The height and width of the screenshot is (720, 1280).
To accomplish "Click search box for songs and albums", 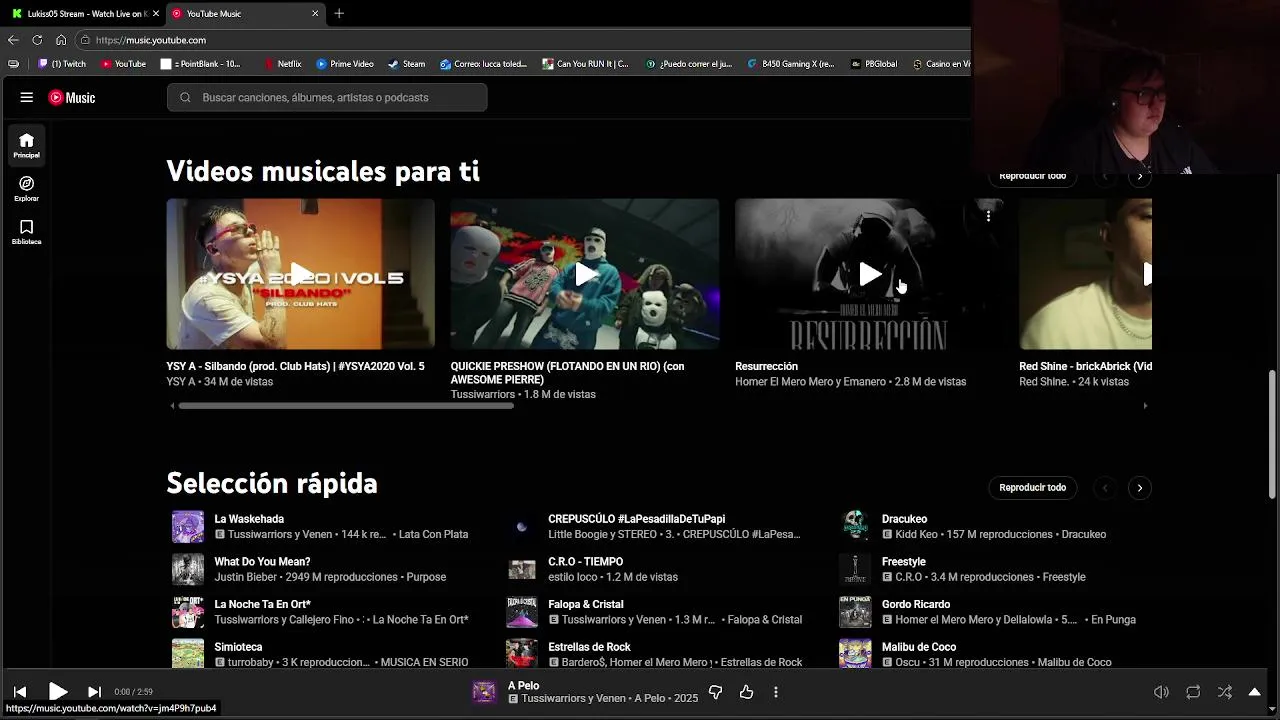I will 327,97.
